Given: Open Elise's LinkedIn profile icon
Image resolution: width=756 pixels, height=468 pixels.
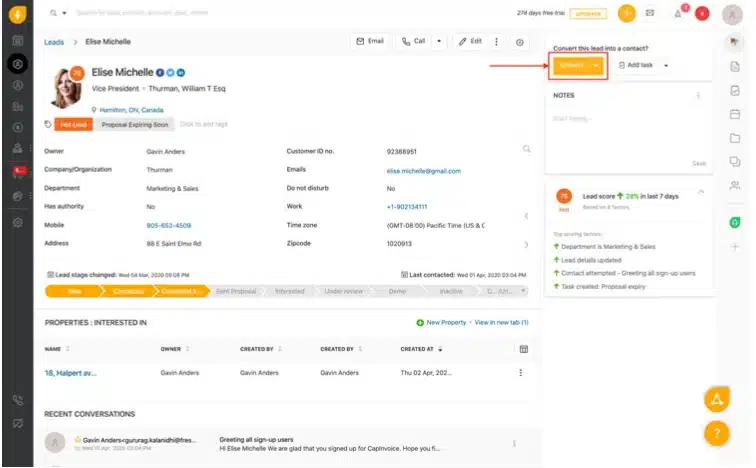Looking at the screenshot, I should click(x=181, y=73).
